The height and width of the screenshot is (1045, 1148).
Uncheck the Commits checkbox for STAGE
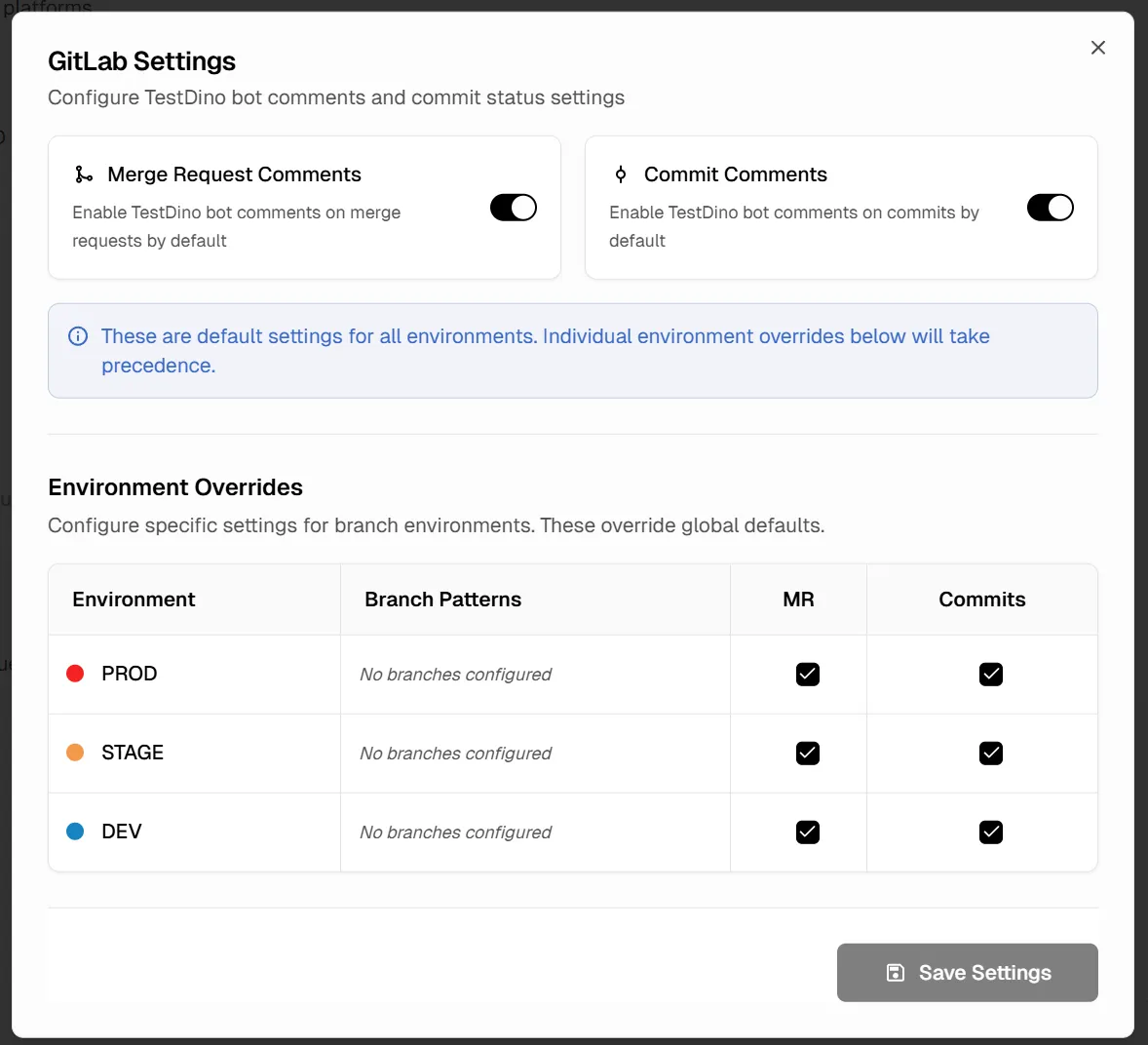991,753
